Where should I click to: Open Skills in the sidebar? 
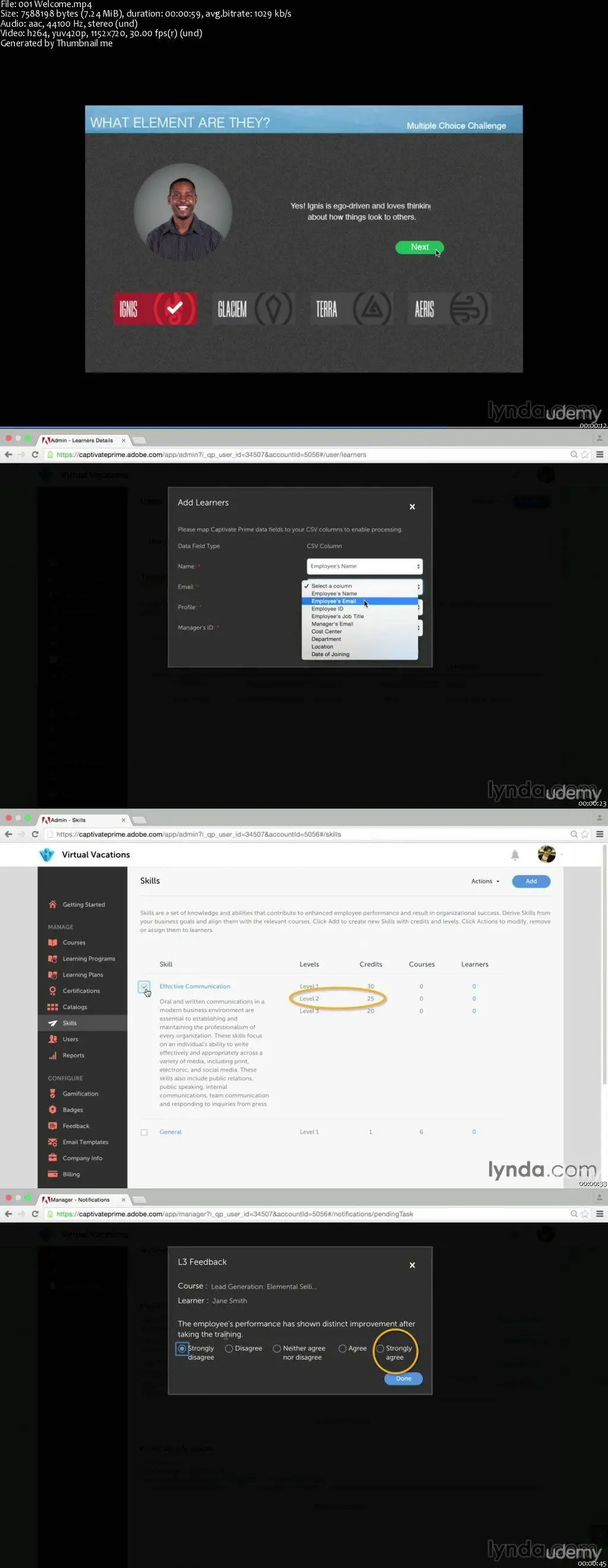point(83,1023)
